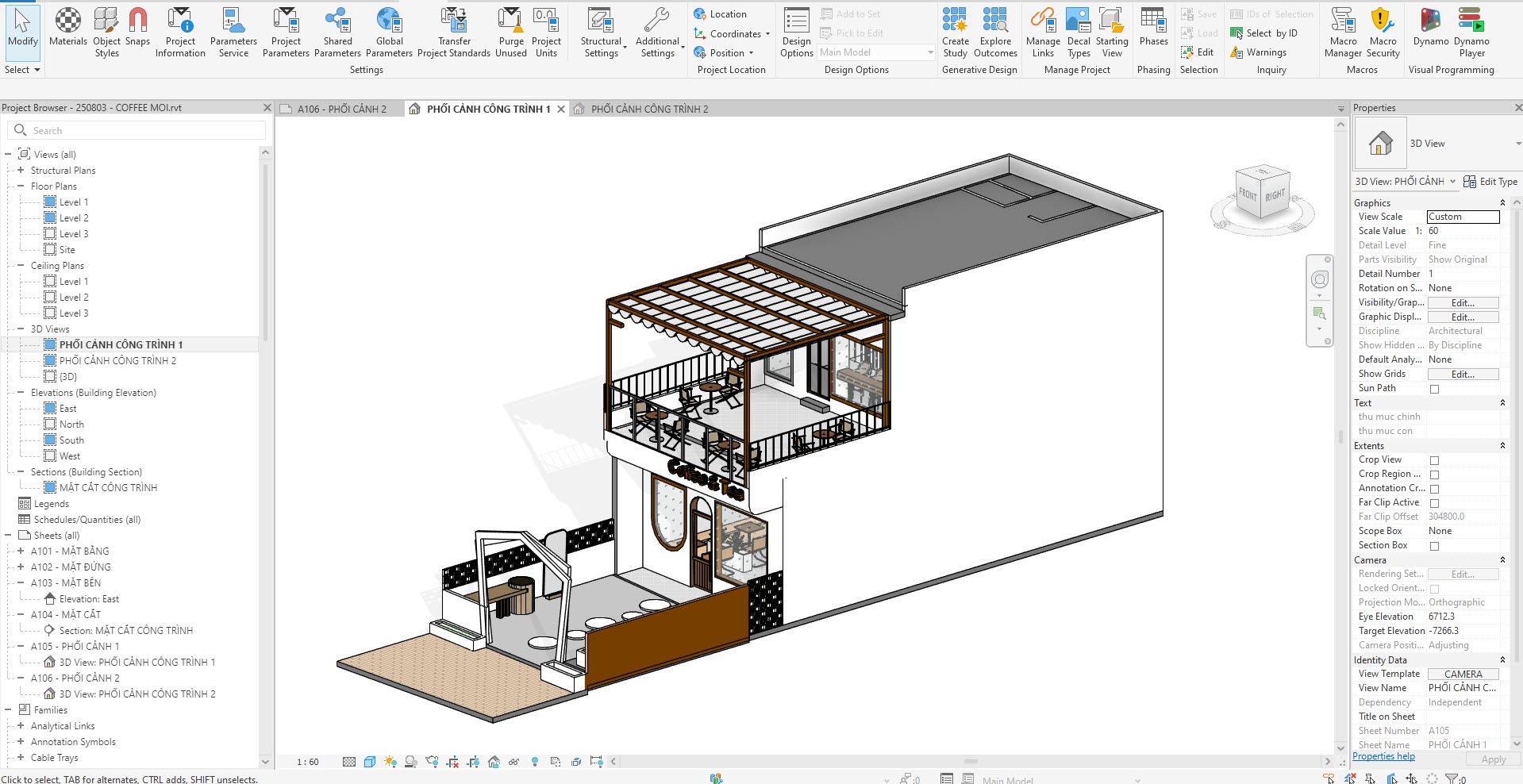Open the Select panel dropdown
The height and width of the screenshot is (784, 1523).
point(22,70)
